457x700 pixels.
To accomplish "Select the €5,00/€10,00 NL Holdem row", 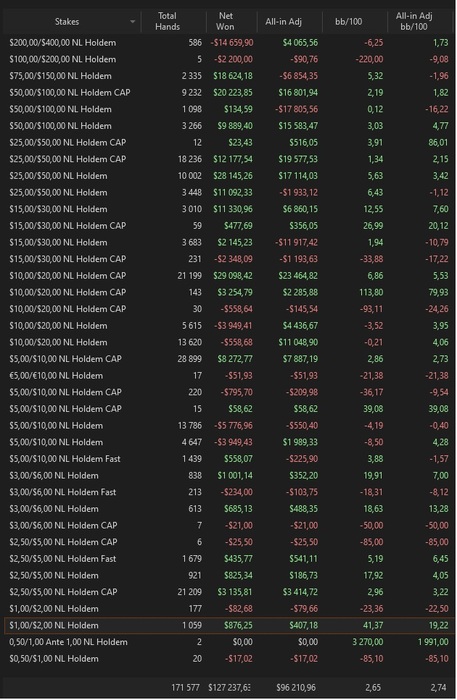I will 228,376.
